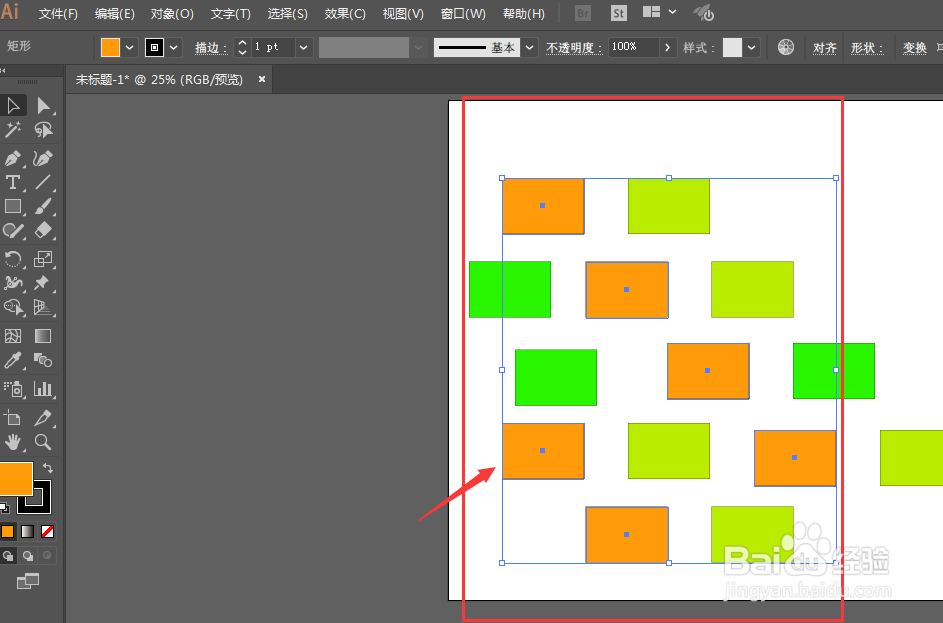This screenshot has height=623, width=943.
Task: Open Adobe Stock via St icon
Action: (618, 13)
